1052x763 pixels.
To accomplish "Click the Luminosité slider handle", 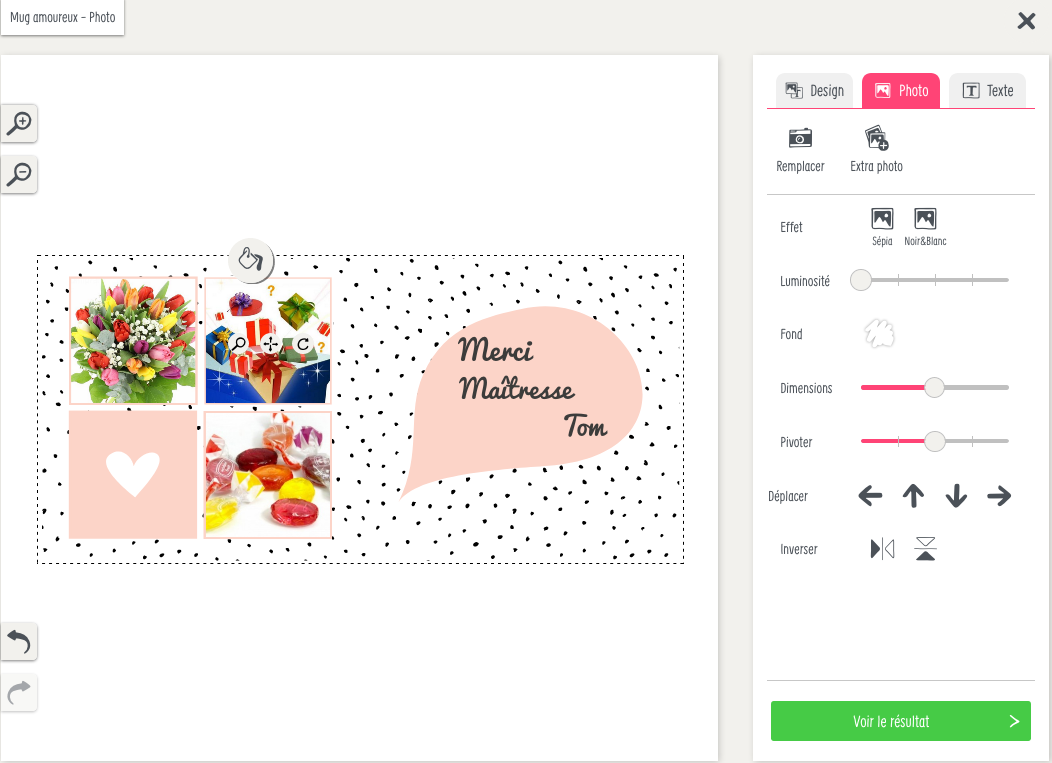I will pyautogui.click(x=861, y=280).
